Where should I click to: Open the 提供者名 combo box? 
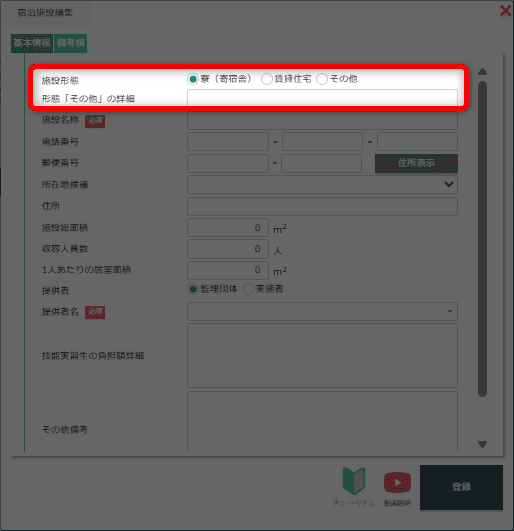pos(322,312)
